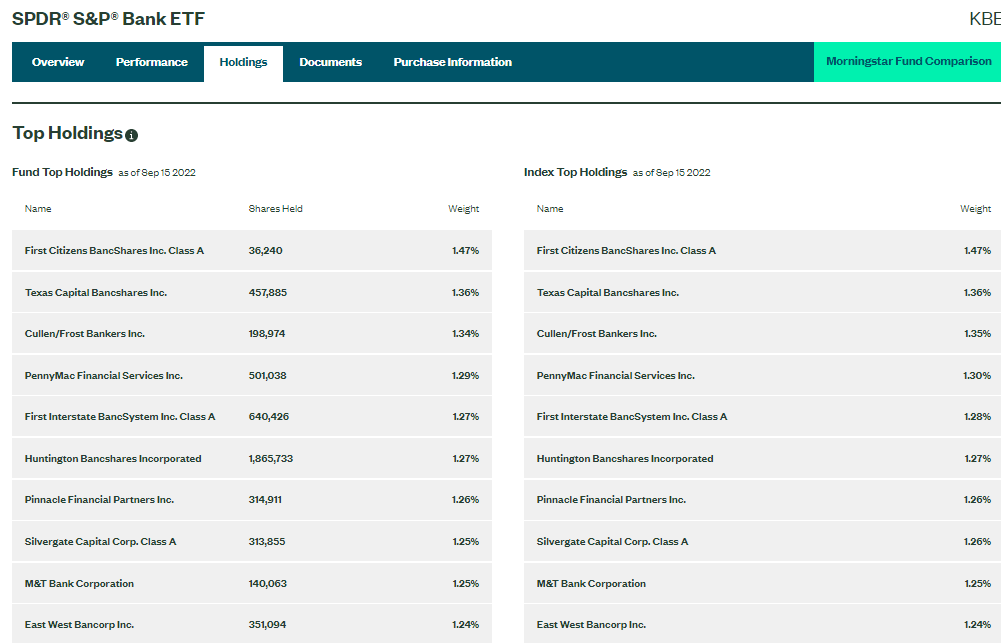Viewport: 1001px width, 643px height.
Task: Click shares value 640,426
Action: (x=269, y=416)
